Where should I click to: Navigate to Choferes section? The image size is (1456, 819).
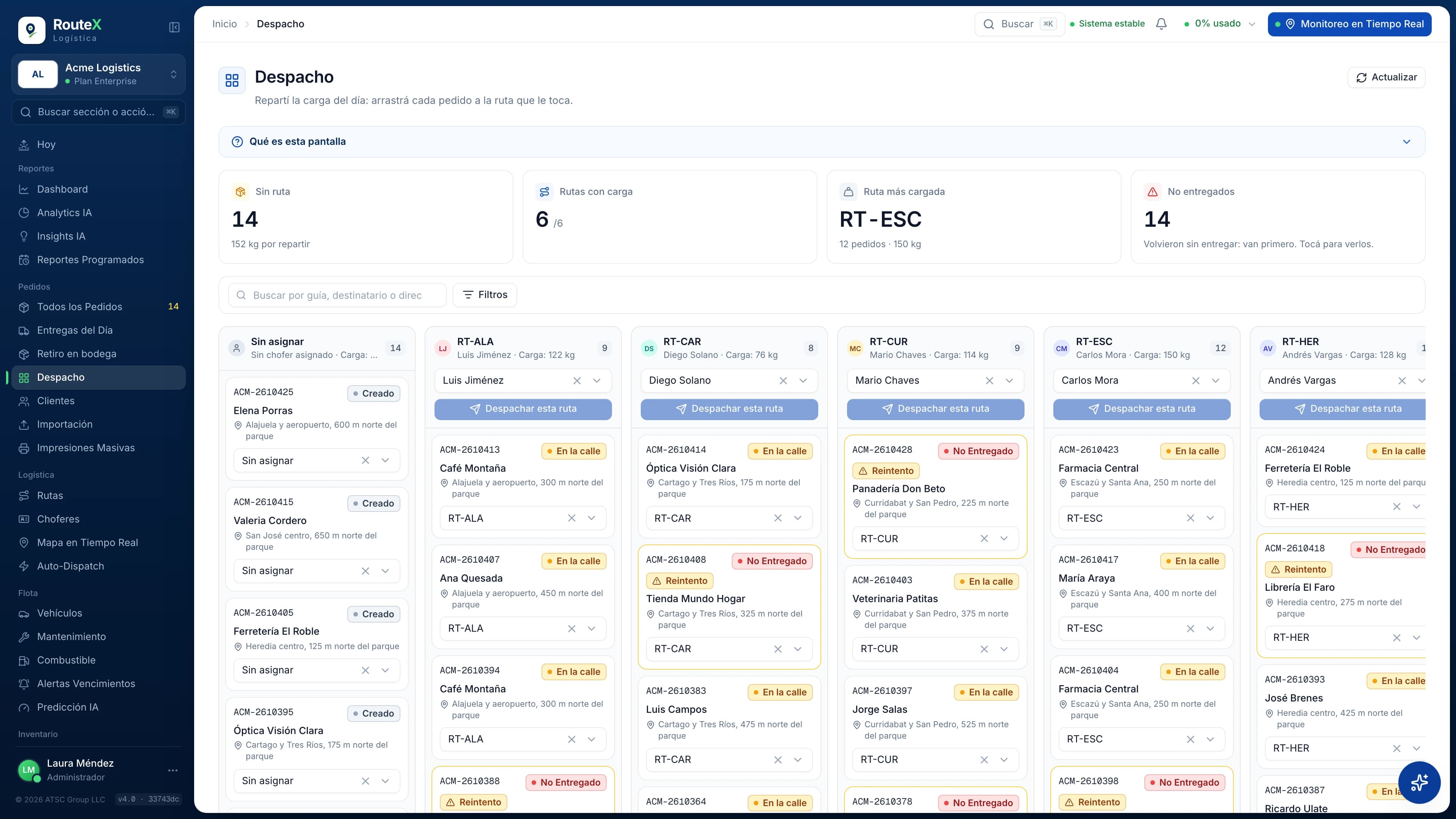tap(98, 519)
